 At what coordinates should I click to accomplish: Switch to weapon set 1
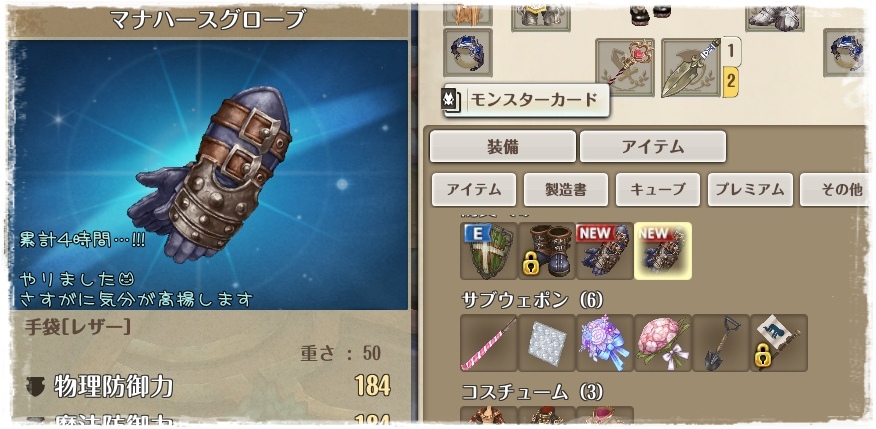pos(731,51)
